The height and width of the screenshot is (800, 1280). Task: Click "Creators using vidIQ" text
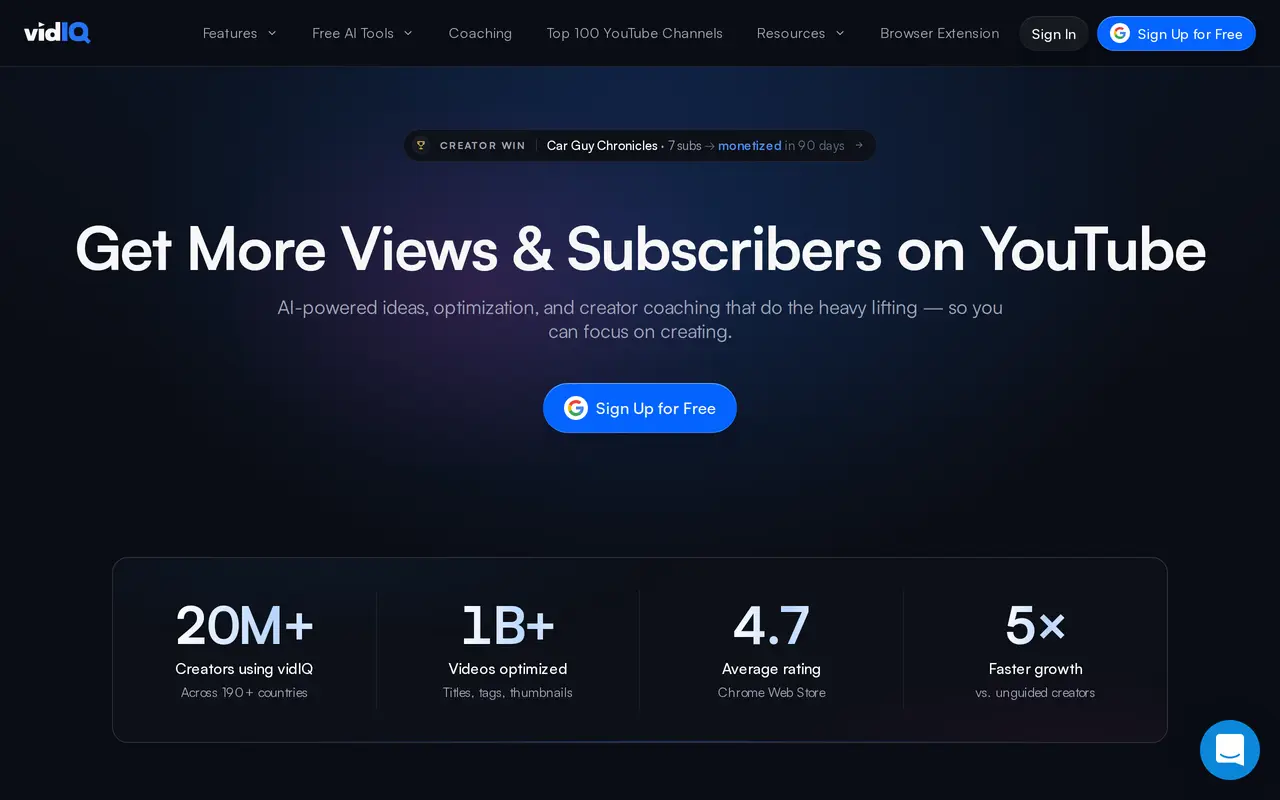click(x=244, y=669)
